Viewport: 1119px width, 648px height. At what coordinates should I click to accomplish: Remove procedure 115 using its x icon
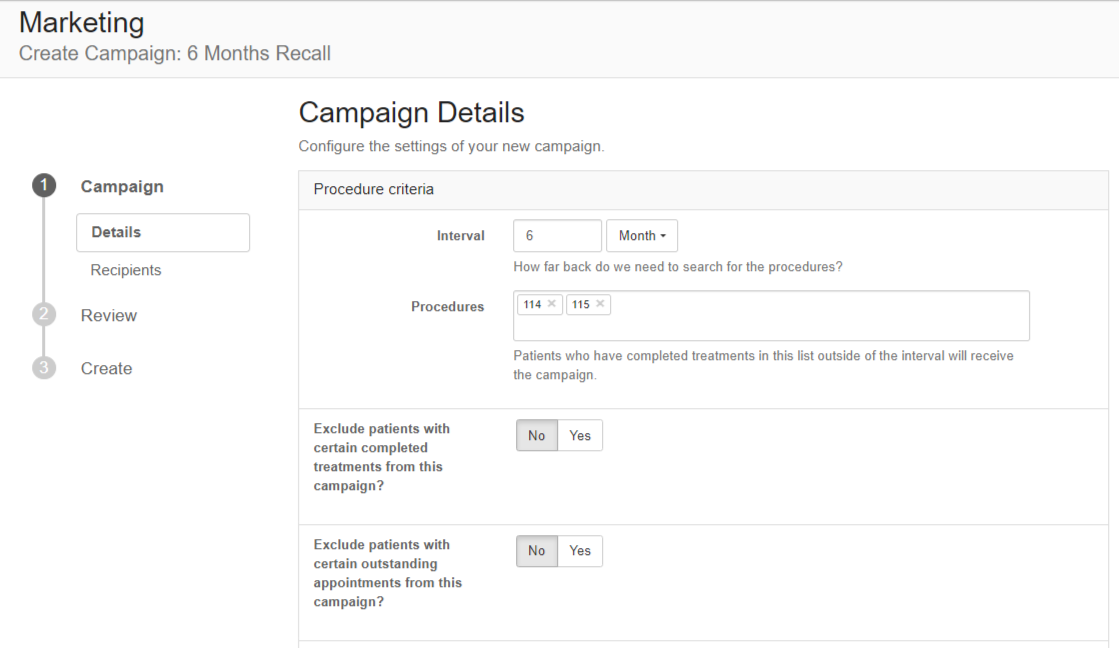(601, 303)
